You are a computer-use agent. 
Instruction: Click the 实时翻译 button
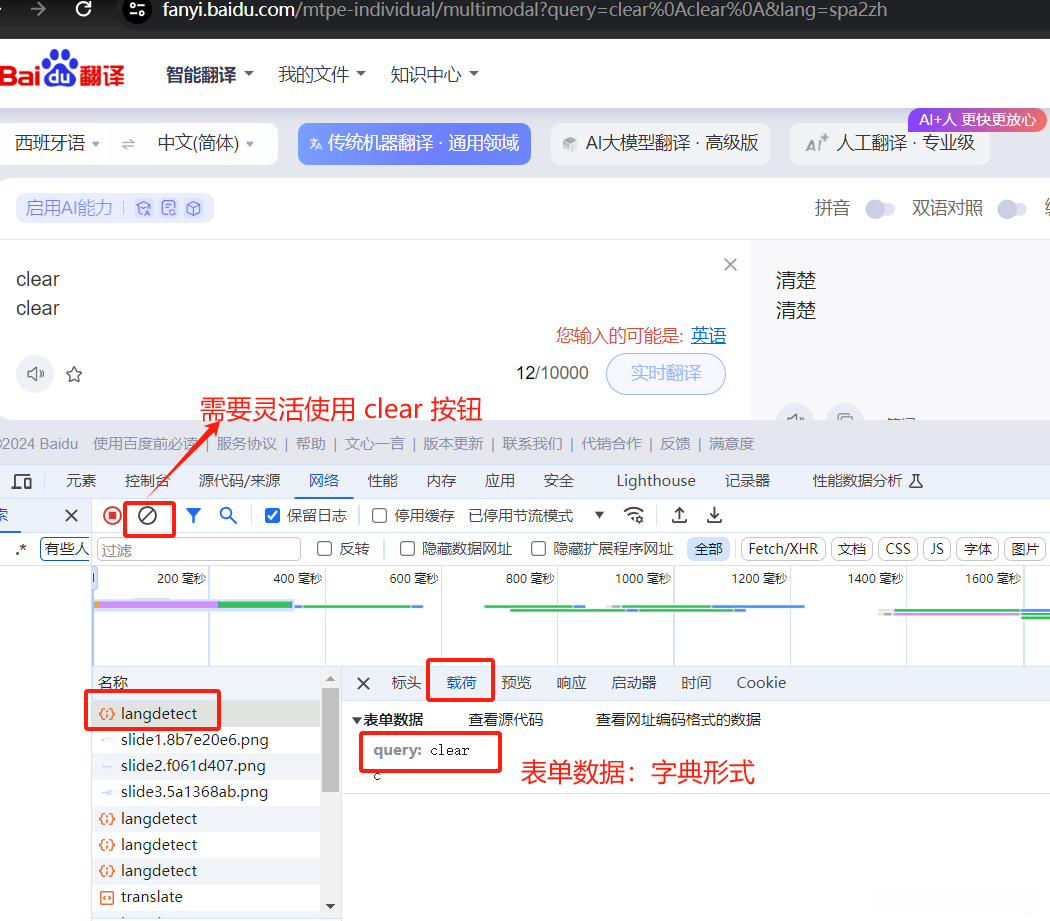pyautogui.click(x=665, y=373)
